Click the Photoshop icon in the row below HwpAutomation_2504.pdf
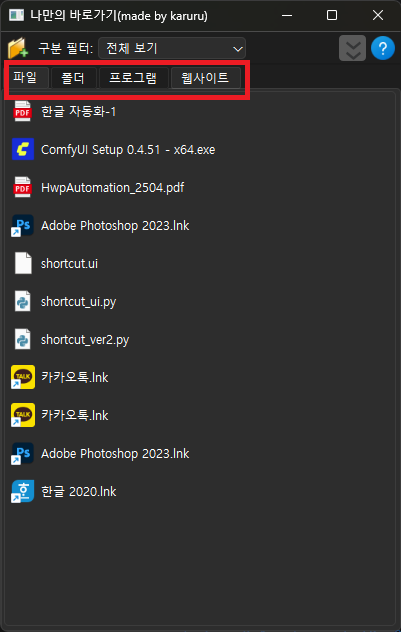Image resolution: width=401 pixels, height=632 pixels. coord(23,226)
